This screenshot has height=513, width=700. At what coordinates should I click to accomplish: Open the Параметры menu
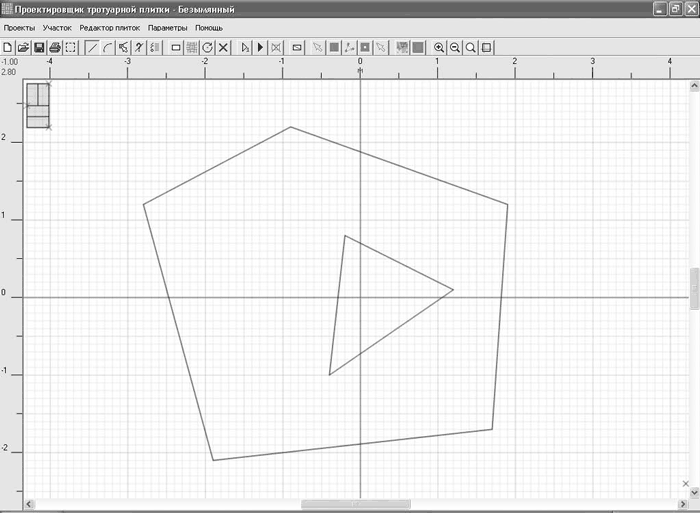167,28
